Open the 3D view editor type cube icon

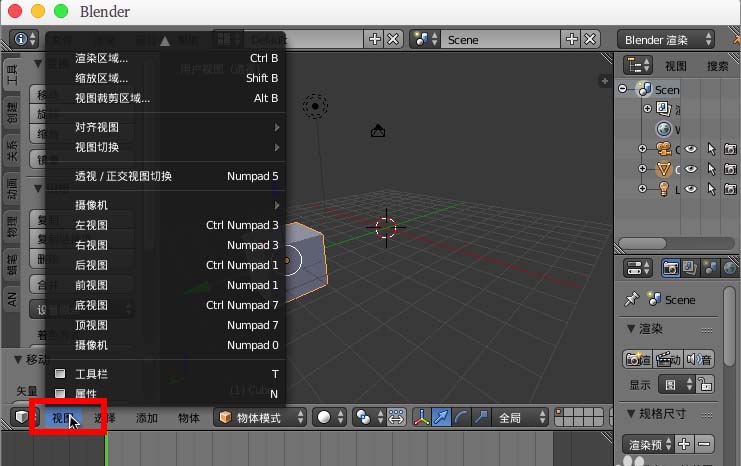(x=23, y=417)
